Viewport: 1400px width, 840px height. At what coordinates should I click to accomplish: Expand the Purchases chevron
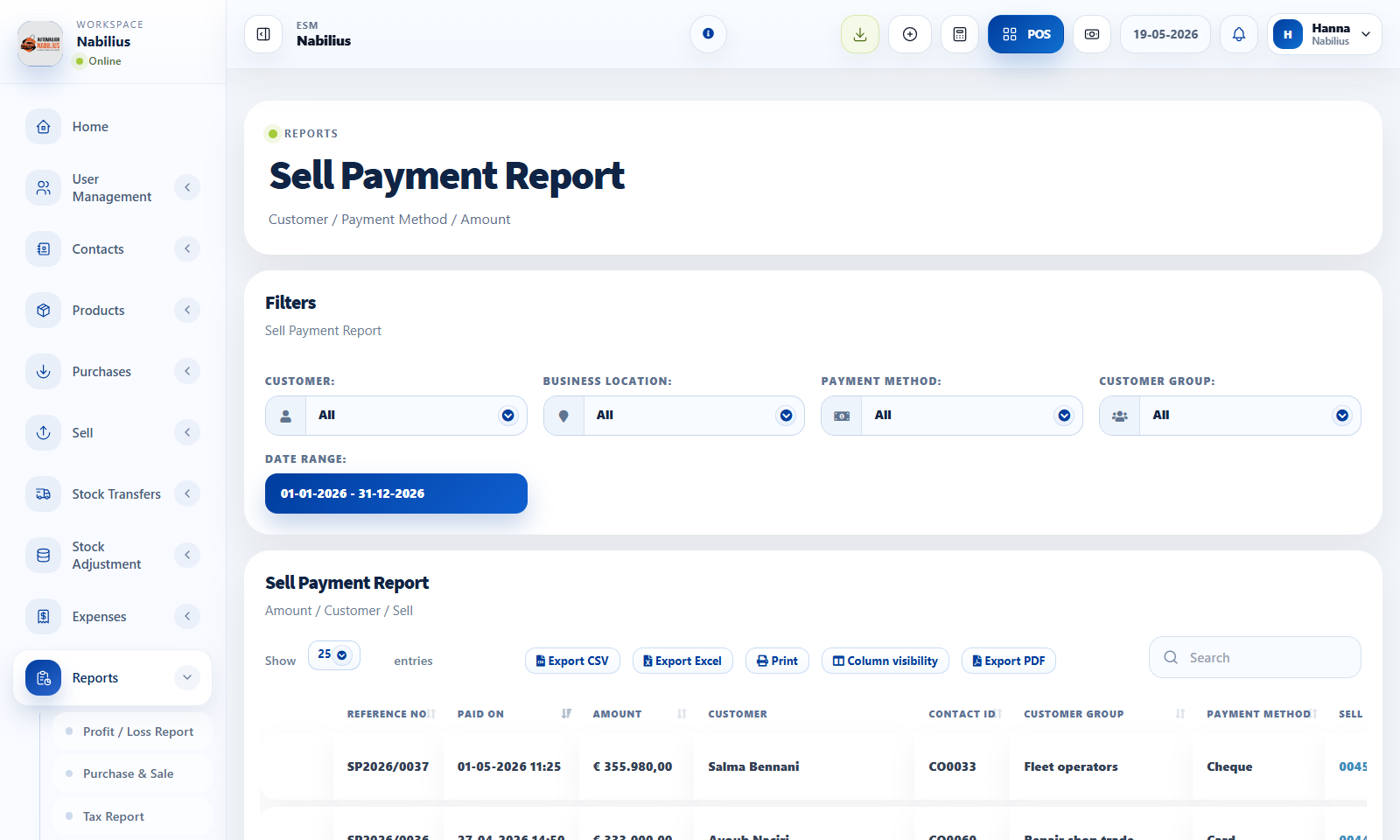[187, 371]
